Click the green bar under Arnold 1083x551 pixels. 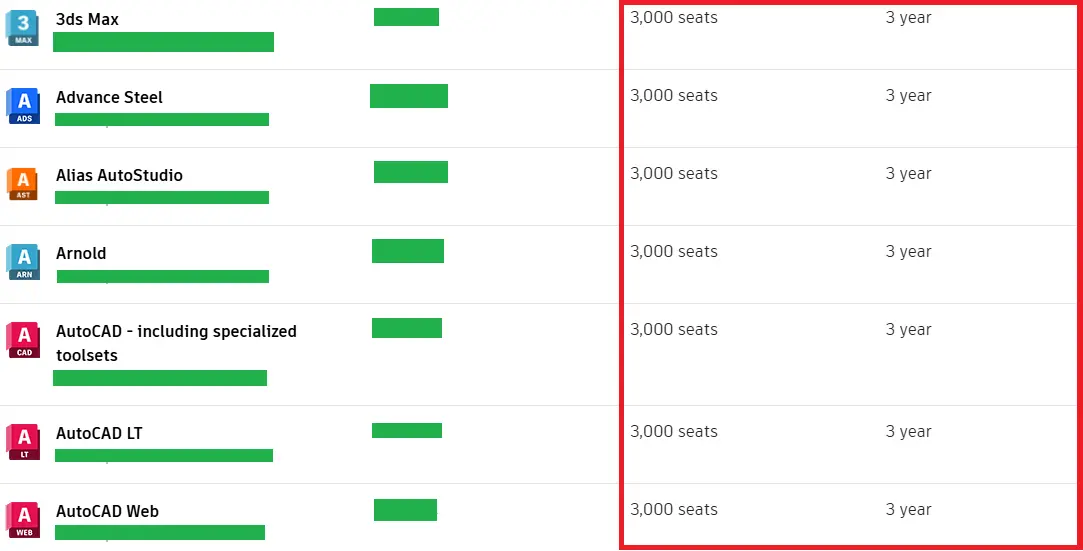click(162, 276)
